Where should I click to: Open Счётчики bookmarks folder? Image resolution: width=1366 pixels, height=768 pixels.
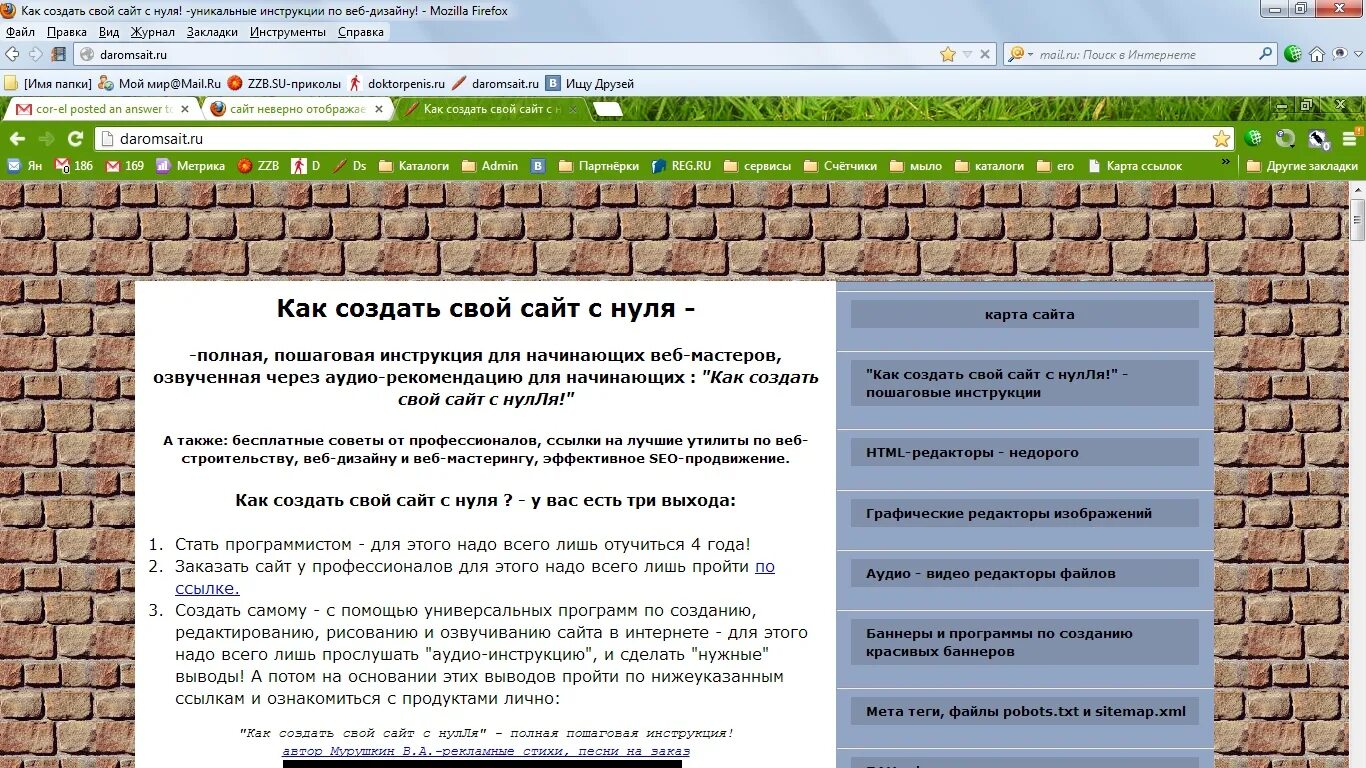pyautogui.click(x=839, y=166)
